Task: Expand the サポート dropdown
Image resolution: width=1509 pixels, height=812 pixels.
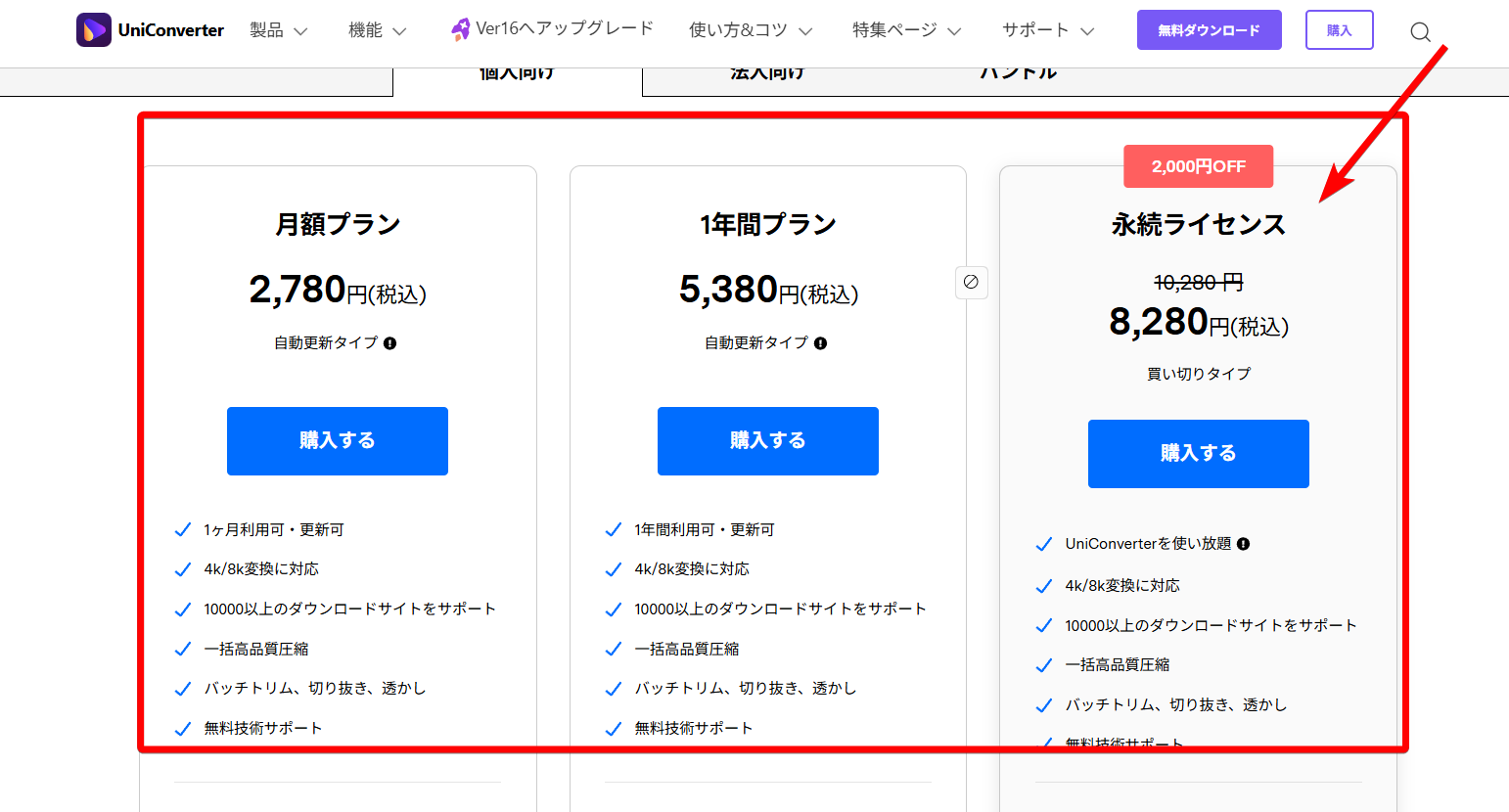Action: (x=1048, y=30)
